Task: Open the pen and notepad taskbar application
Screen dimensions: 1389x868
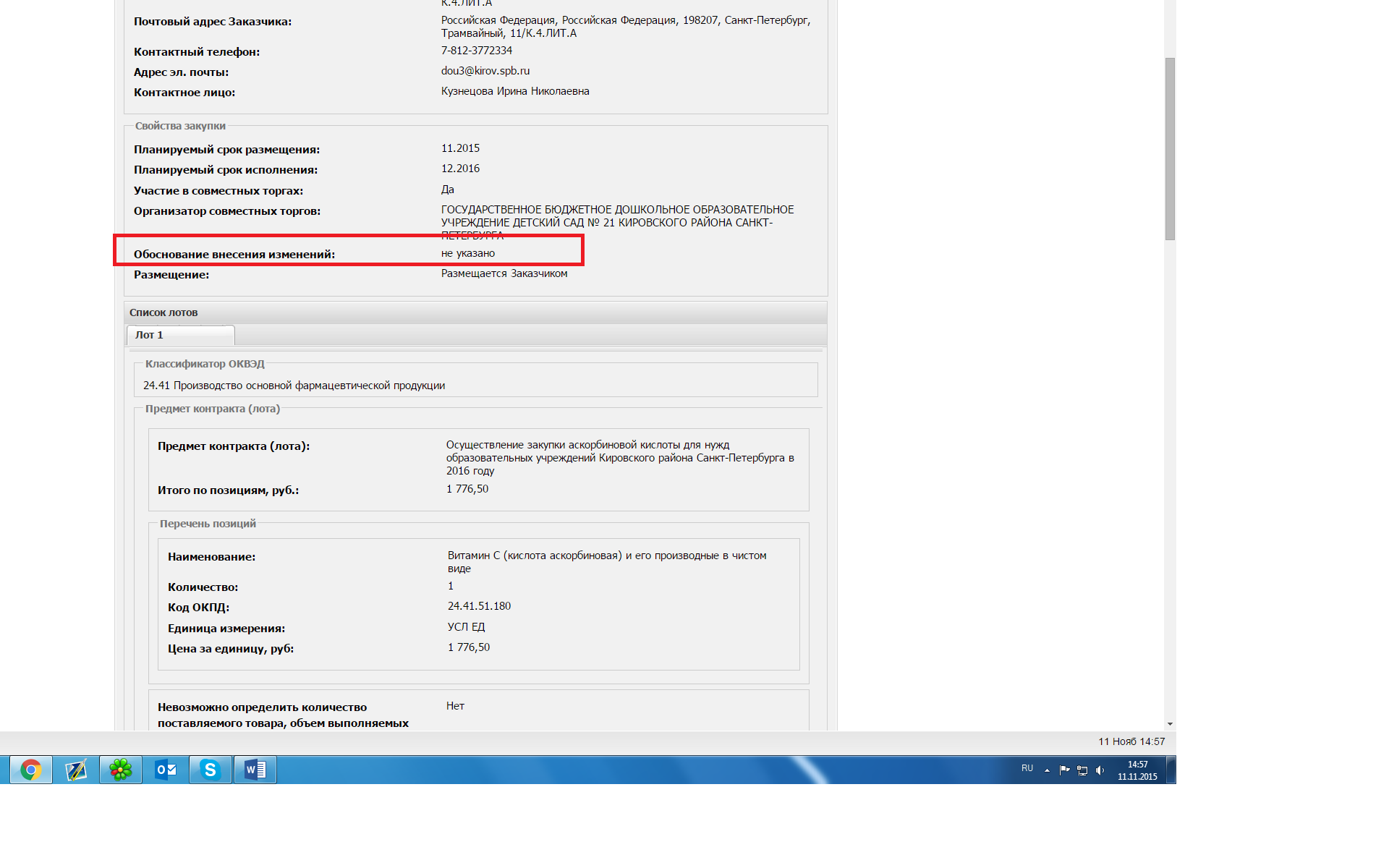Action: pyautogui.click(x=76, y=770)
